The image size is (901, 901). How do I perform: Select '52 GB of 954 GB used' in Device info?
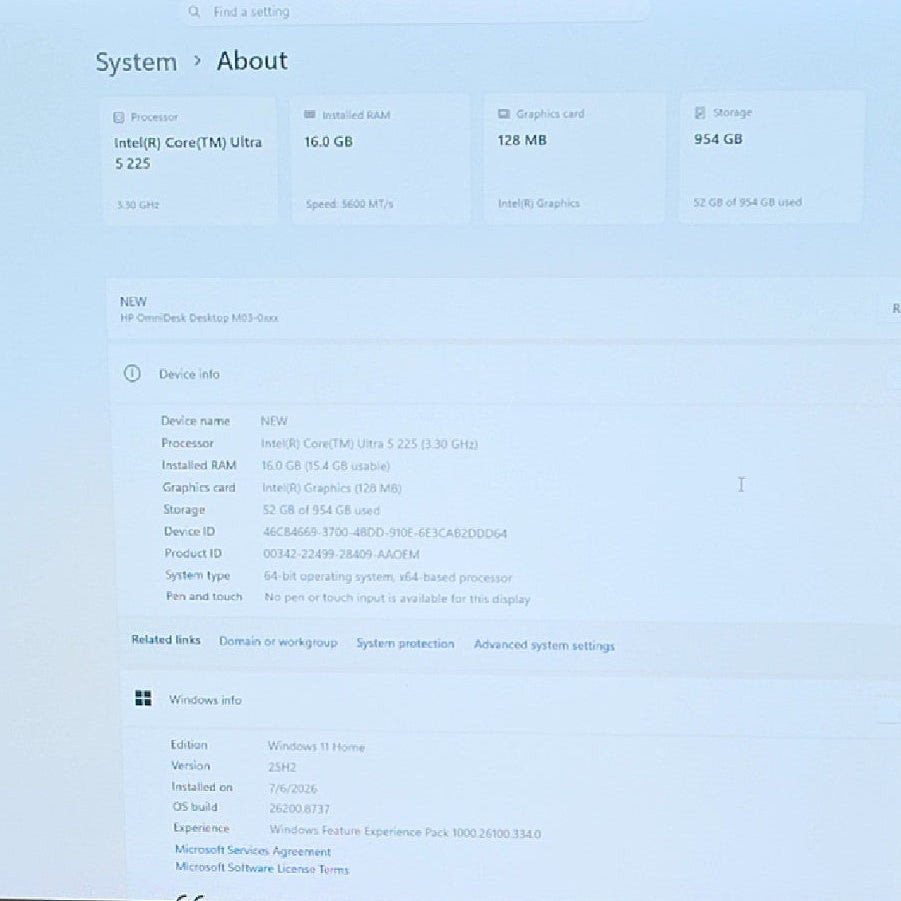click(x=321, y=510)
